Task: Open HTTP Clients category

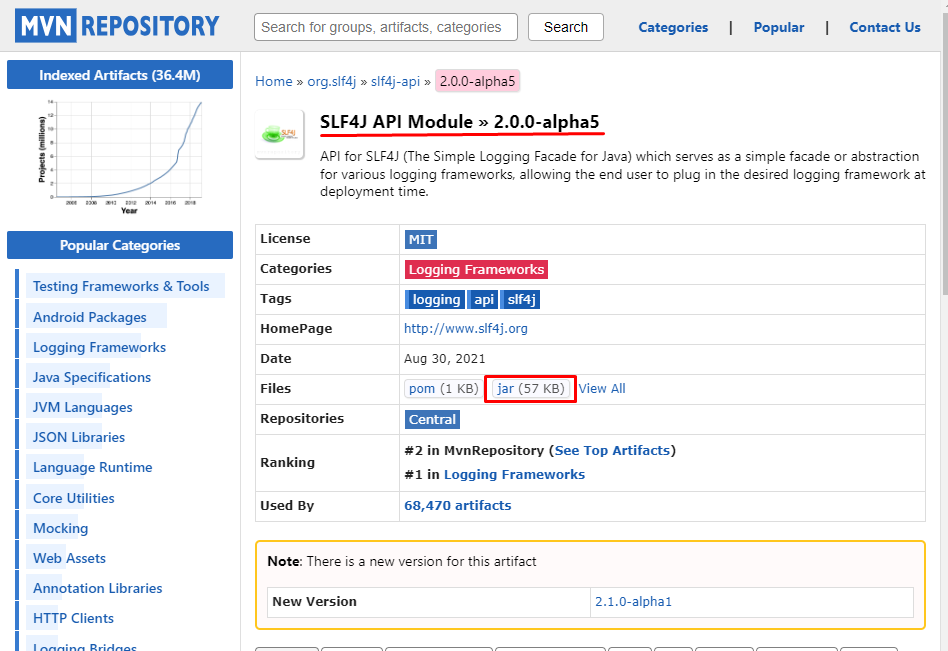Action: click(x=73, y=618)
